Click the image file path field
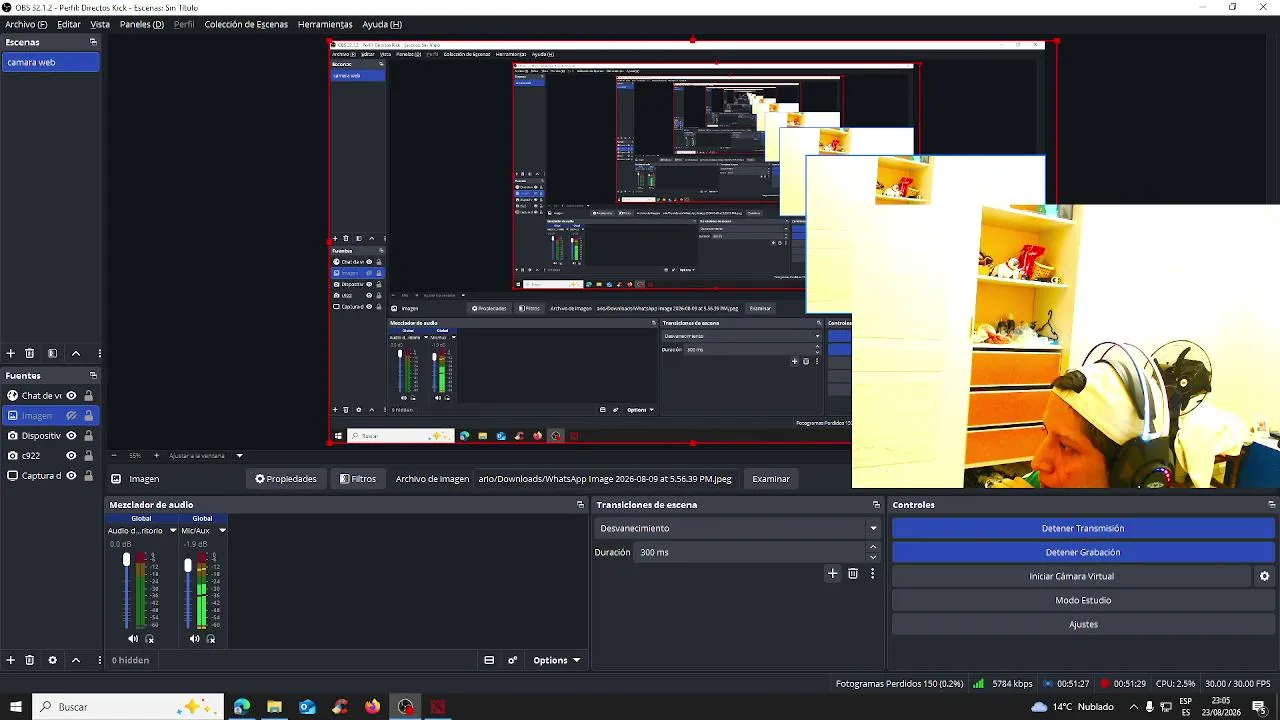1280x720 pixels. (x=606, y=479)
